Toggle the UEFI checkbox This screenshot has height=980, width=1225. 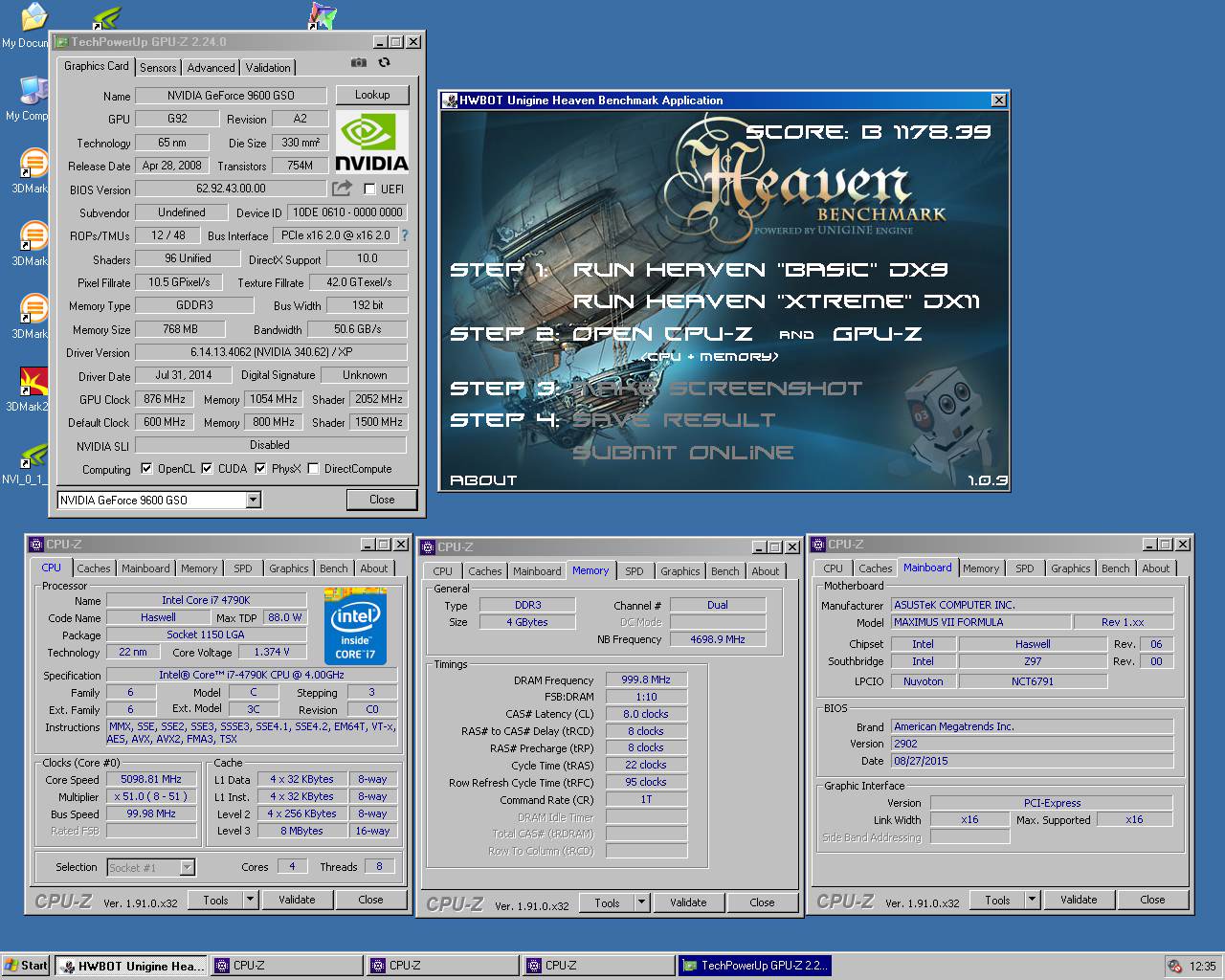pyautogui.click(x=369, y=189)
